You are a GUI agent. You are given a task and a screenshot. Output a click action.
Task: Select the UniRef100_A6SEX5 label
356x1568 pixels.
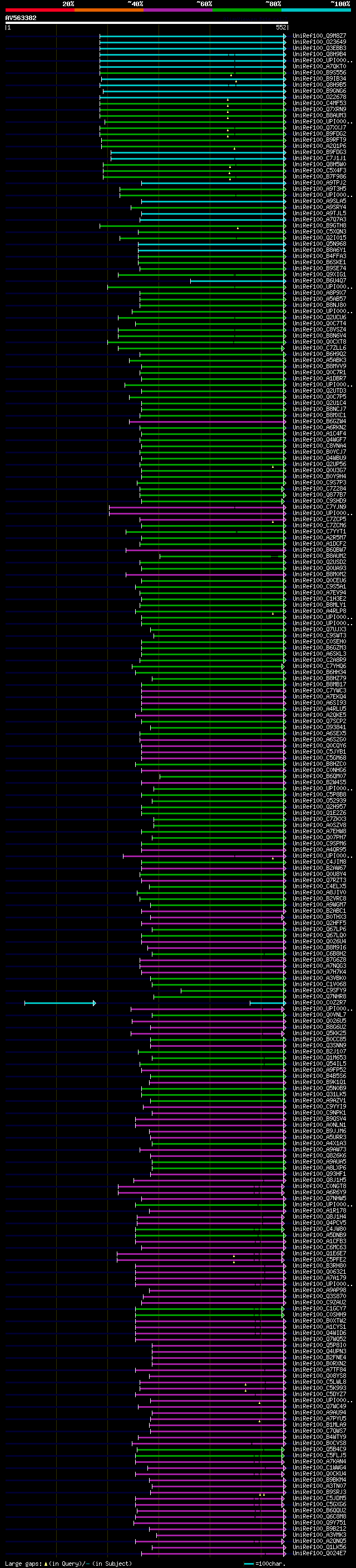pos(319,734)
